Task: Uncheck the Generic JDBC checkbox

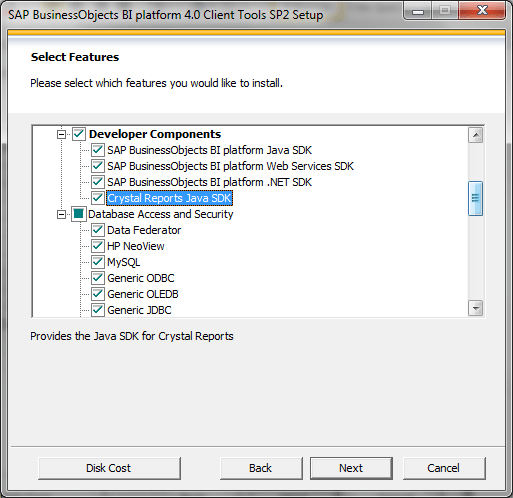Action: tap(98, 310)
